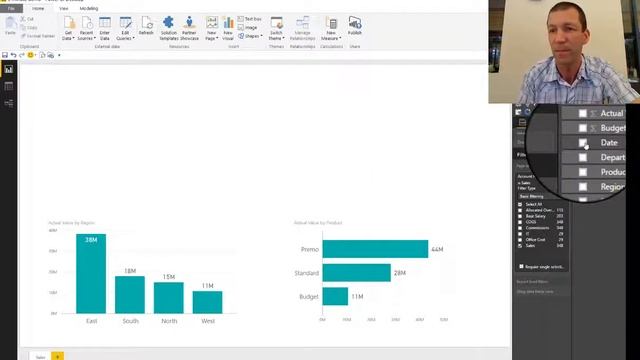Open Manage Relationships
Viewport: 640px width, 360px height.
302,29
